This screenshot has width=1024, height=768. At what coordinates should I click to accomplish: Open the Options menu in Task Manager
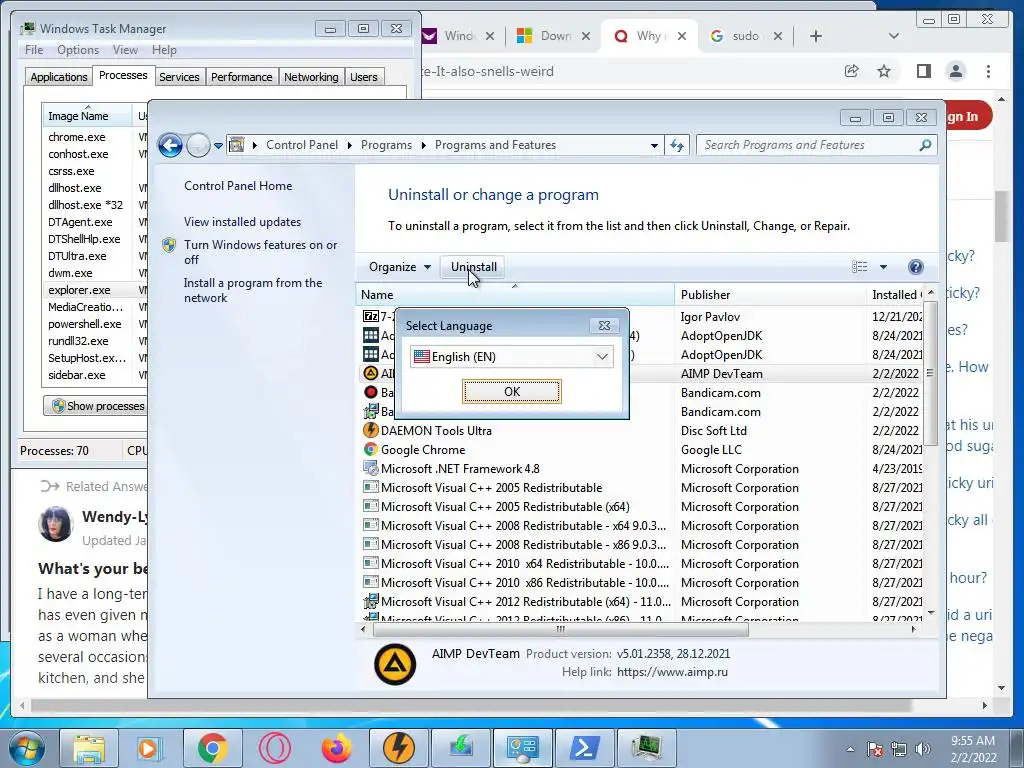click(78, 50)
